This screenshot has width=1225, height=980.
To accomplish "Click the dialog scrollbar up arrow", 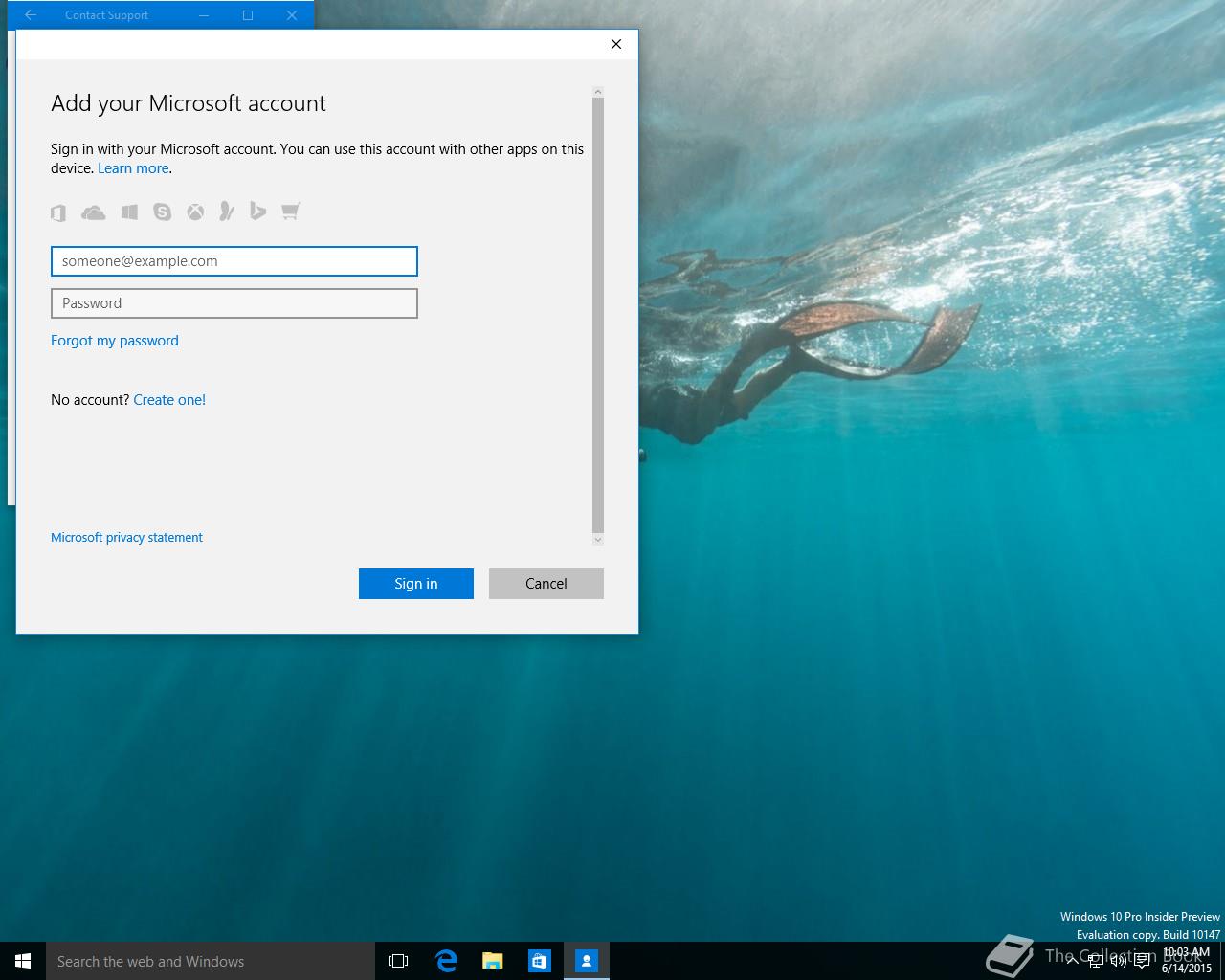I will coord(598,92).
